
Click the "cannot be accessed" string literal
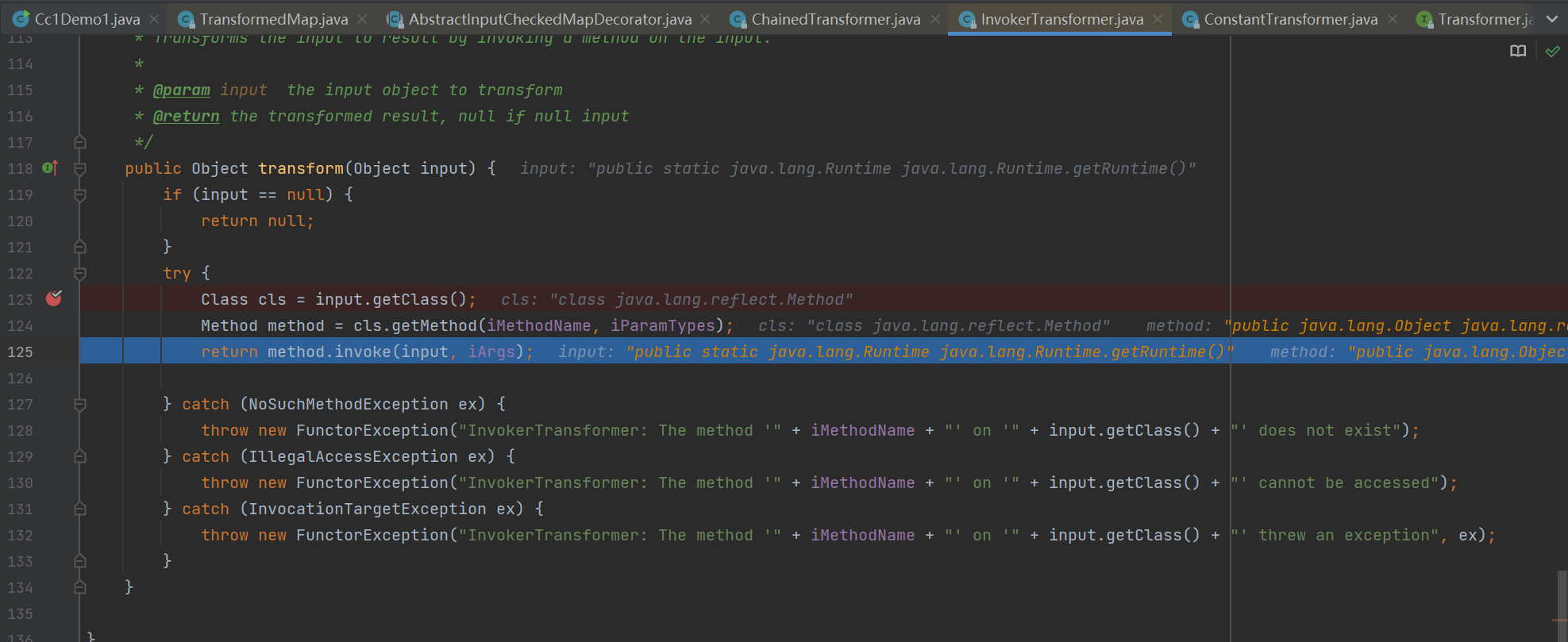coord(1335,482)
